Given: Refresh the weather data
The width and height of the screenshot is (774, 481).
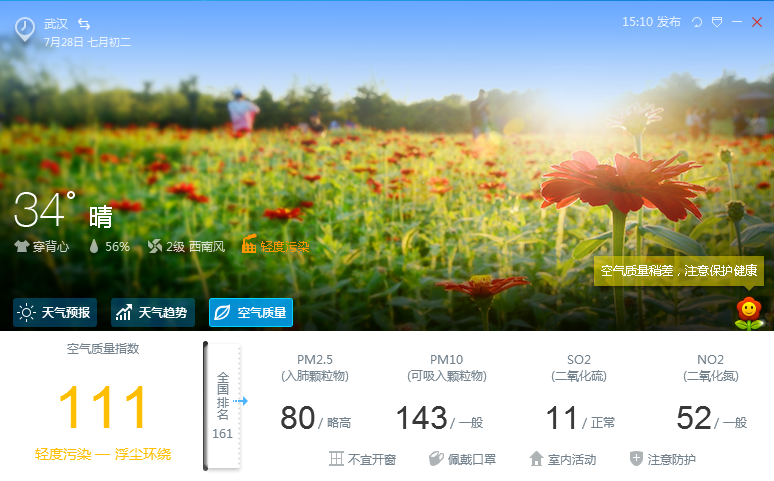Looking at the screenshot, I should coord(697,22).
